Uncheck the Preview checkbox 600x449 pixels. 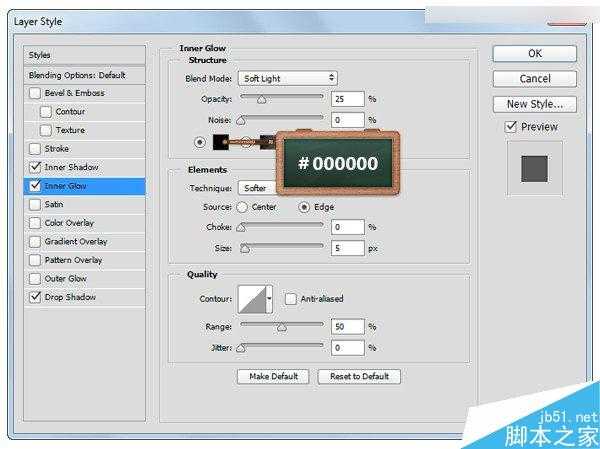[511, 127]
